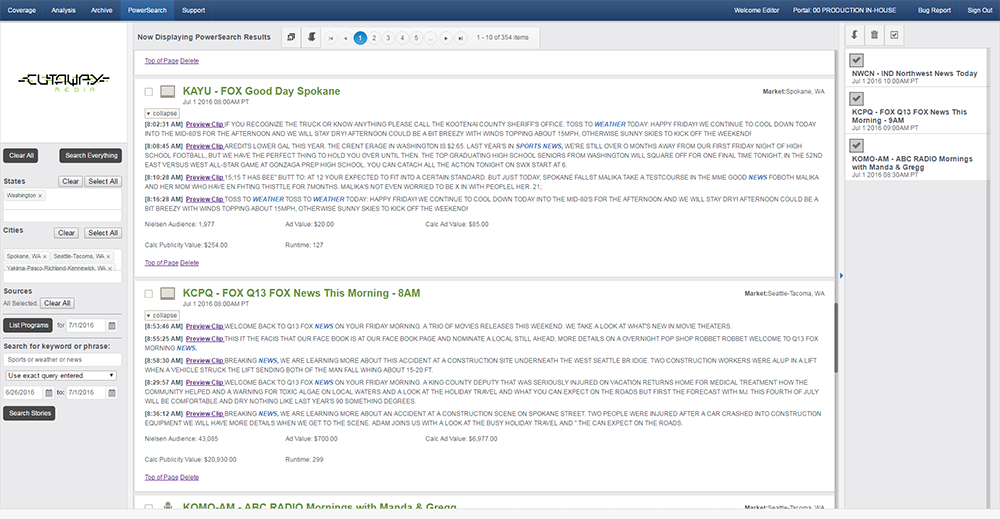Click the stacked windows icon in results toolbar
Image resolution: width=1000 pixels, height=519 pixels.
(x=291, y=38)
